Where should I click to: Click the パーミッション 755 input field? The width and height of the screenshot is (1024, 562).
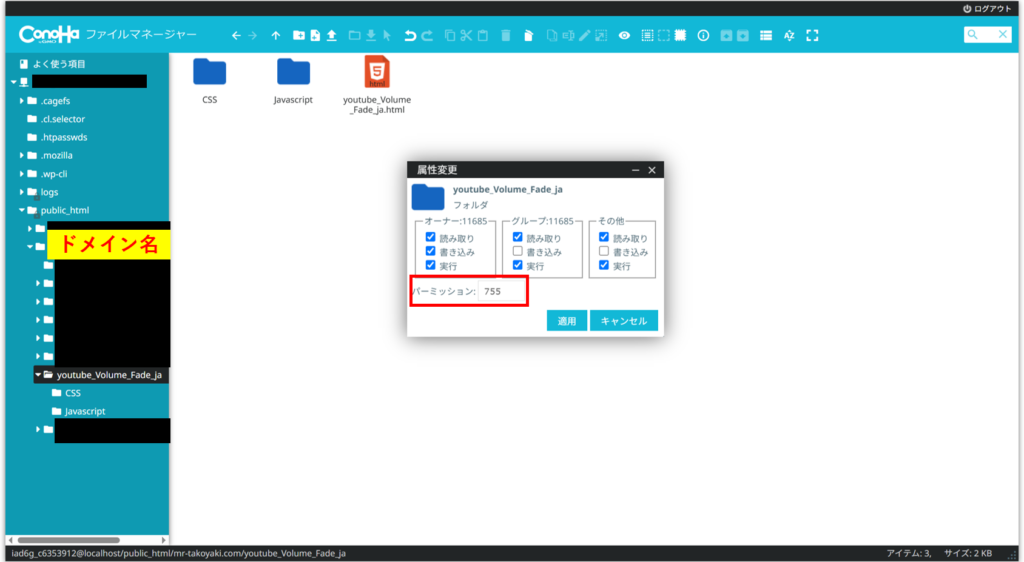click(502, 291)
